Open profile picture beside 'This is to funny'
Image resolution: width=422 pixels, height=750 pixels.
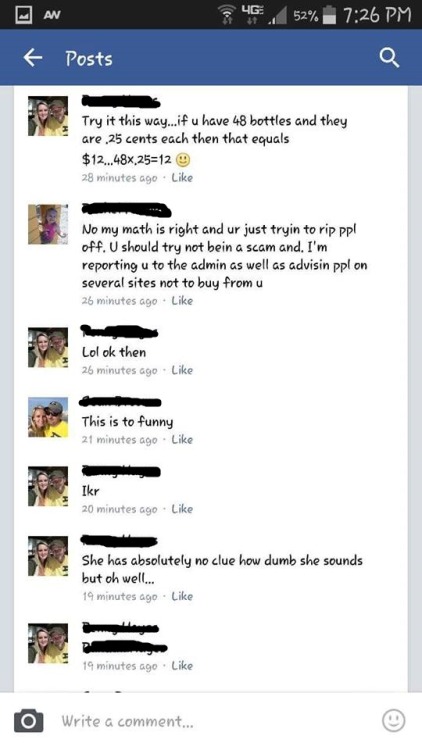pos(48,417)
